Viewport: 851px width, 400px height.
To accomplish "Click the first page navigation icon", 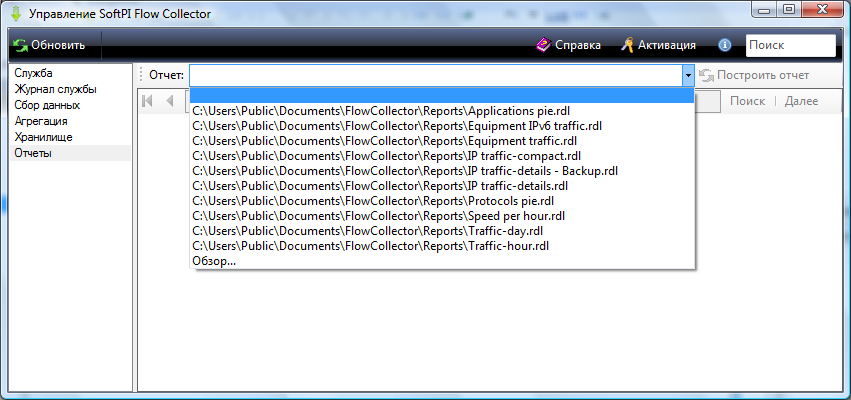I will click(x=147, y=101).
